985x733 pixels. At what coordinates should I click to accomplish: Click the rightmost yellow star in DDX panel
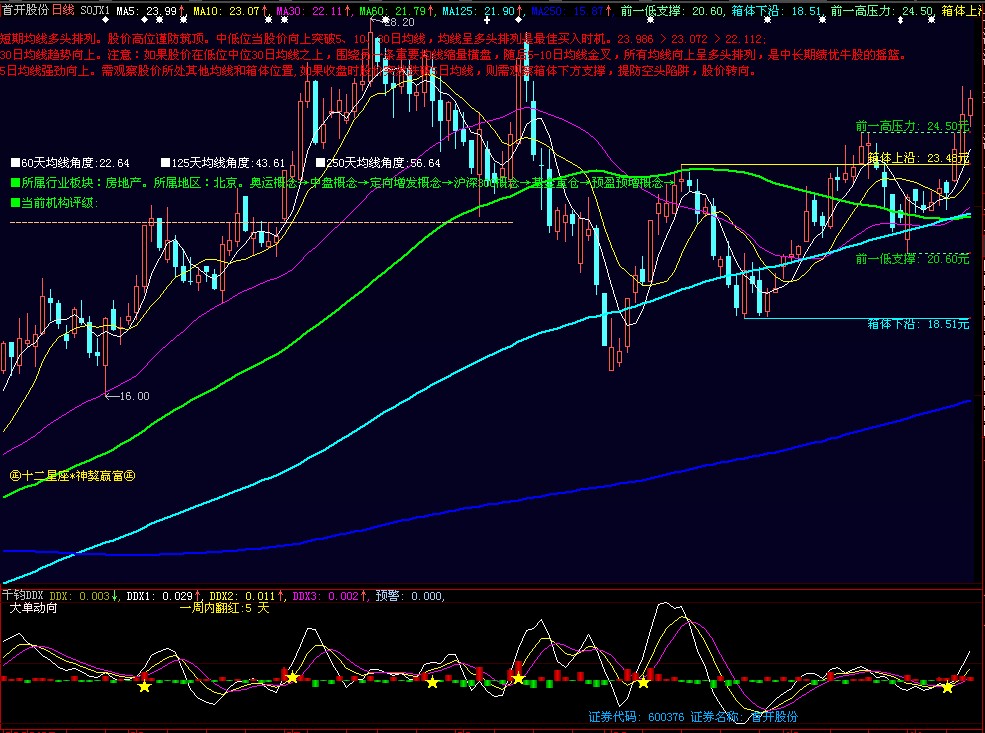tap(948, 687)
